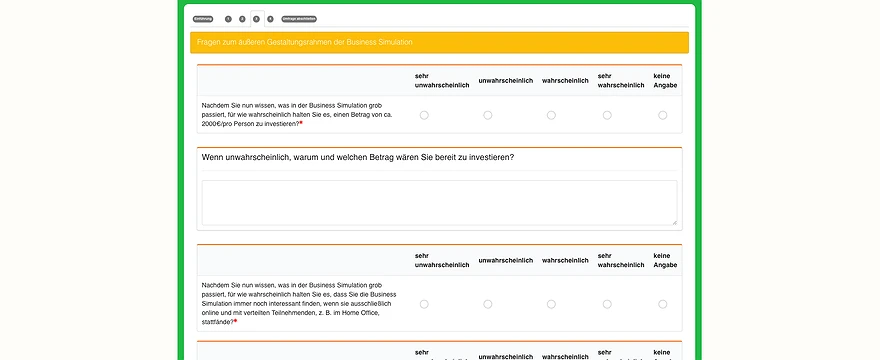Click the 'Wenn unwahrscheinlich, warum und welchen Betrag' question text

click(x=358, y=157)
